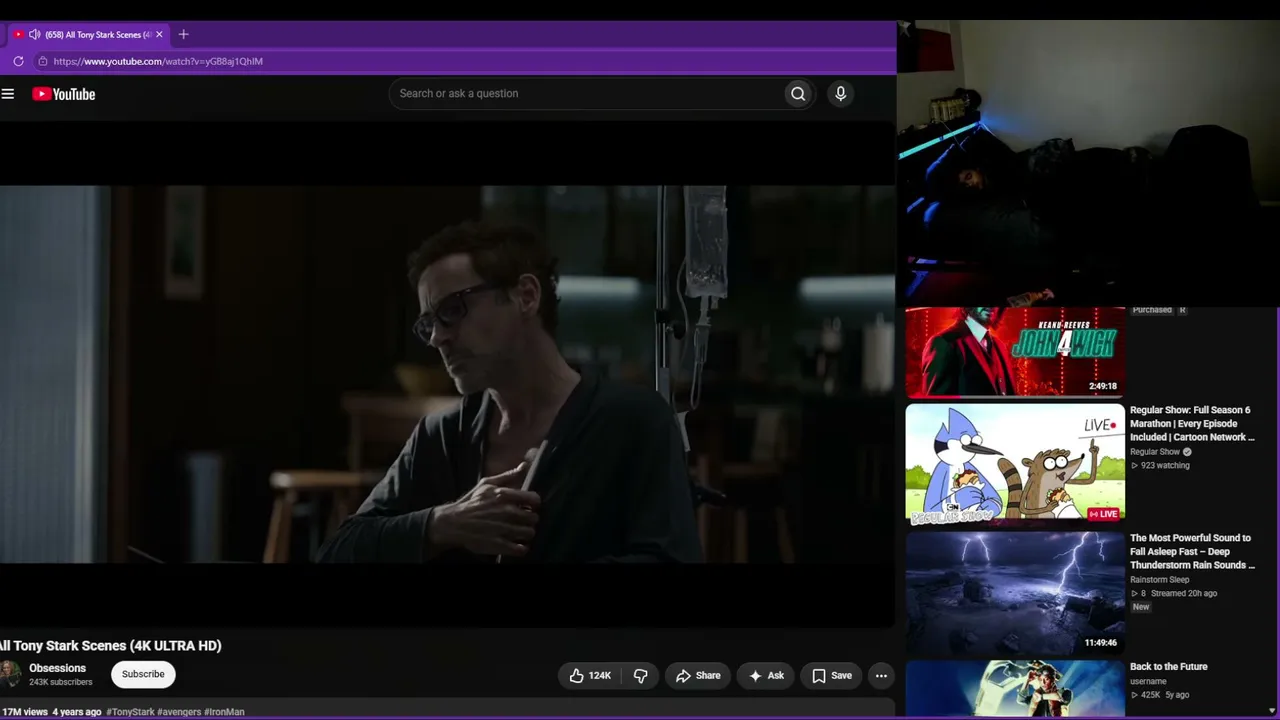Select the All Tony Stark Scenes browser tab
Screen dimensions: 1280x720
(x=90, y=34)
